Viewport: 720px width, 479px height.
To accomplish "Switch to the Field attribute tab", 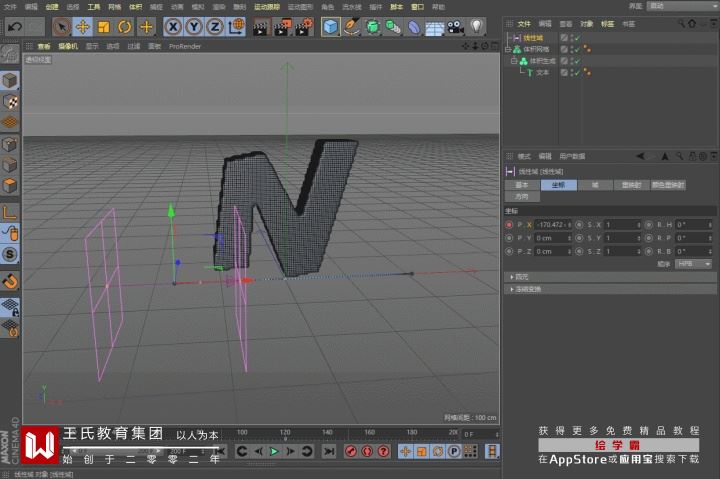I will click(x=595, y=185).
